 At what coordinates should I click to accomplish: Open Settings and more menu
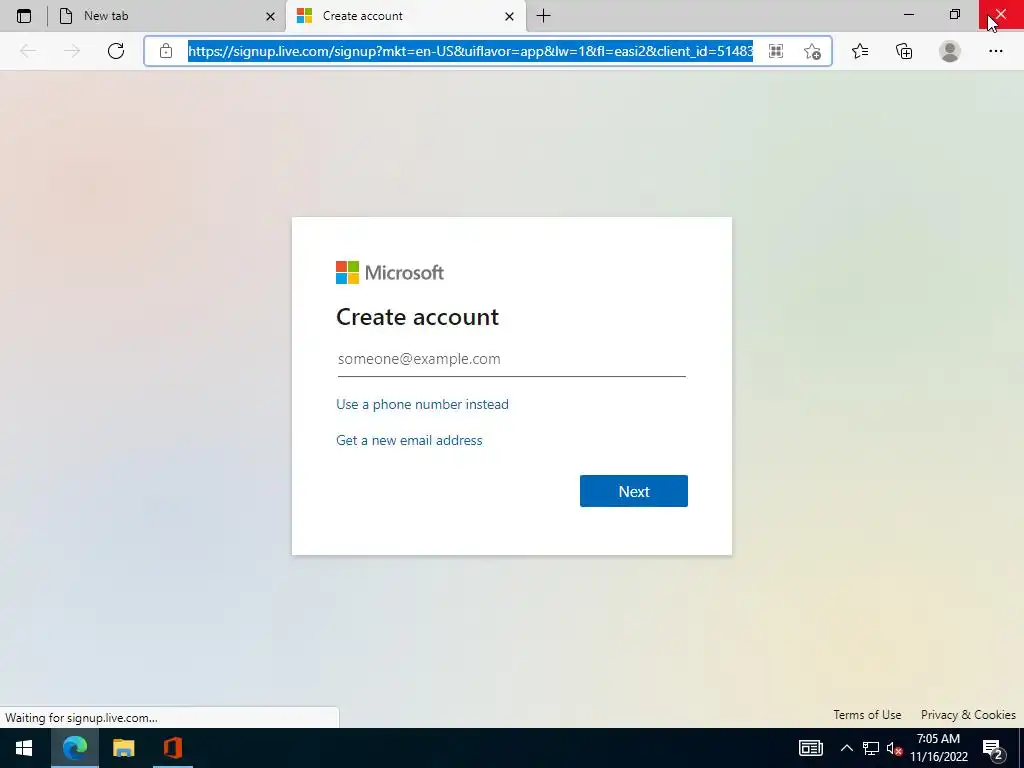(x=995, y=51)
